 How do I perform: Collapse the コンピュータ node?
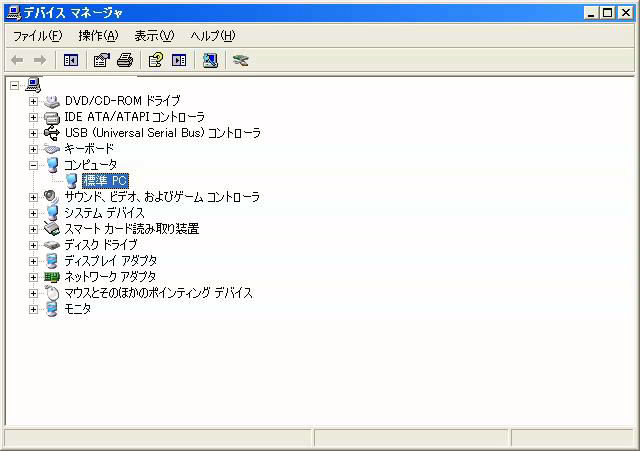tap(33, 165)
